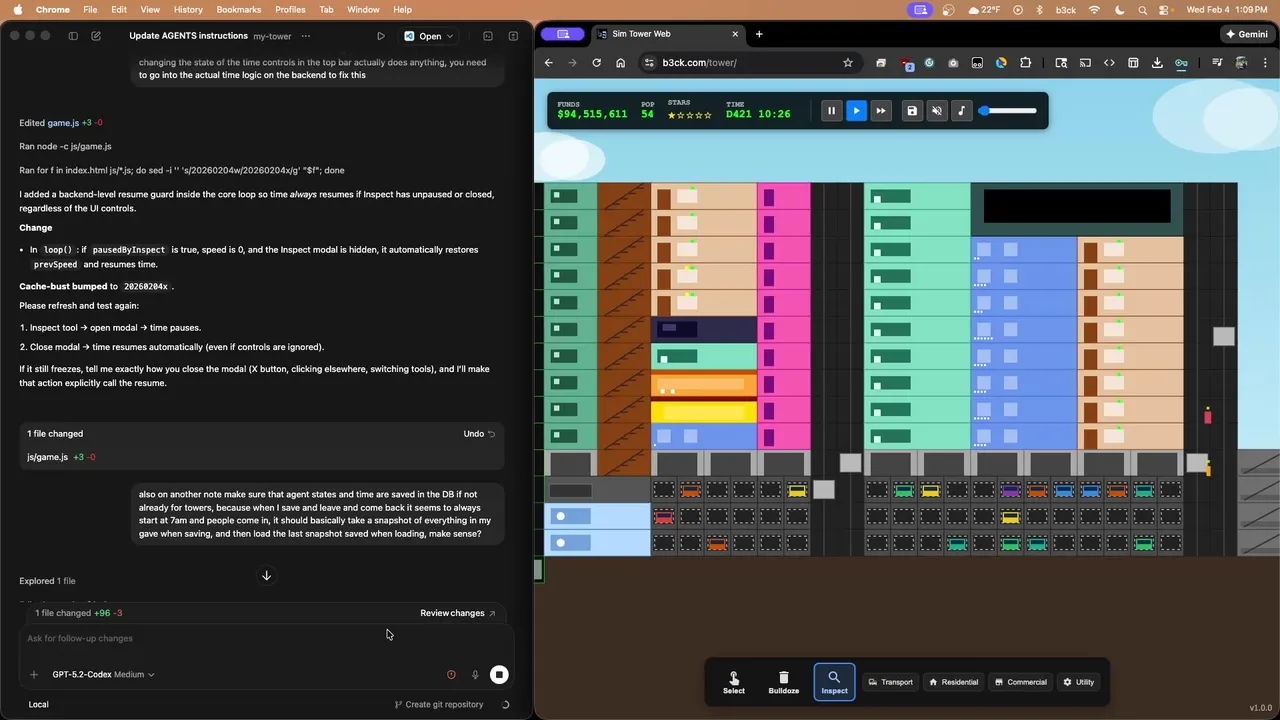1280x720 pixels.
Task: Open the Profiles menu
Action: coord(290,9)
